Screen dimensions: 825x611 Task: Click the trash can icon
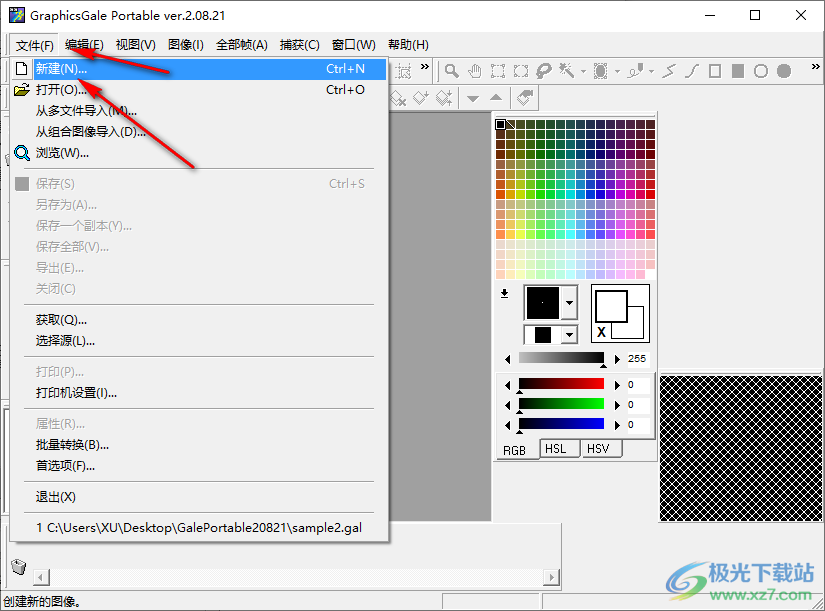(18, 566)
